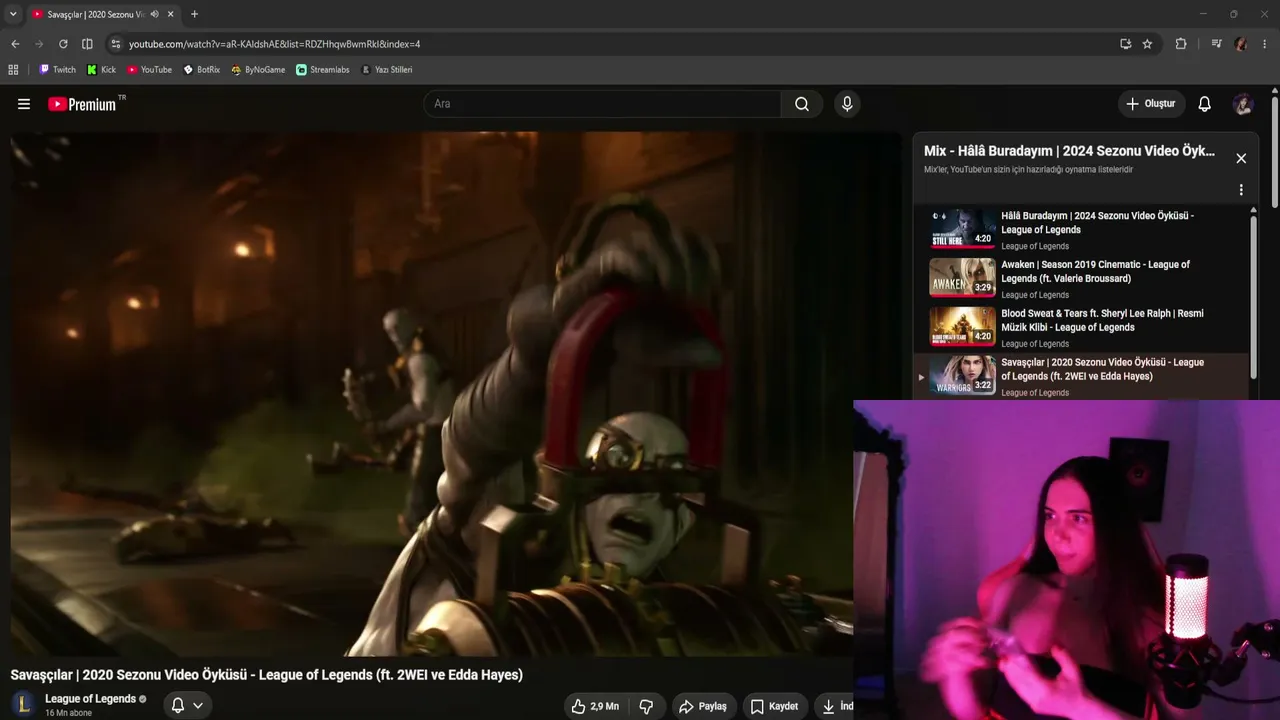Open the YouTube bookmark
This screenshot has width=1280, height=720.
(x=149, y=70)
